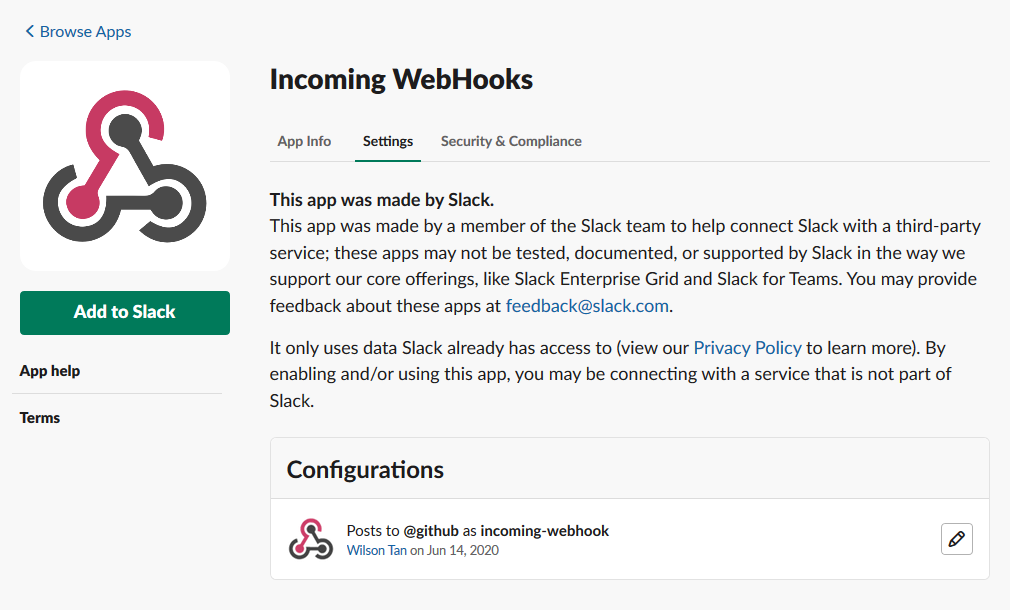Screen dimensions: 1010x610
Task: Navigate back via the Browse Apps link
Action: tap(84, 31)
